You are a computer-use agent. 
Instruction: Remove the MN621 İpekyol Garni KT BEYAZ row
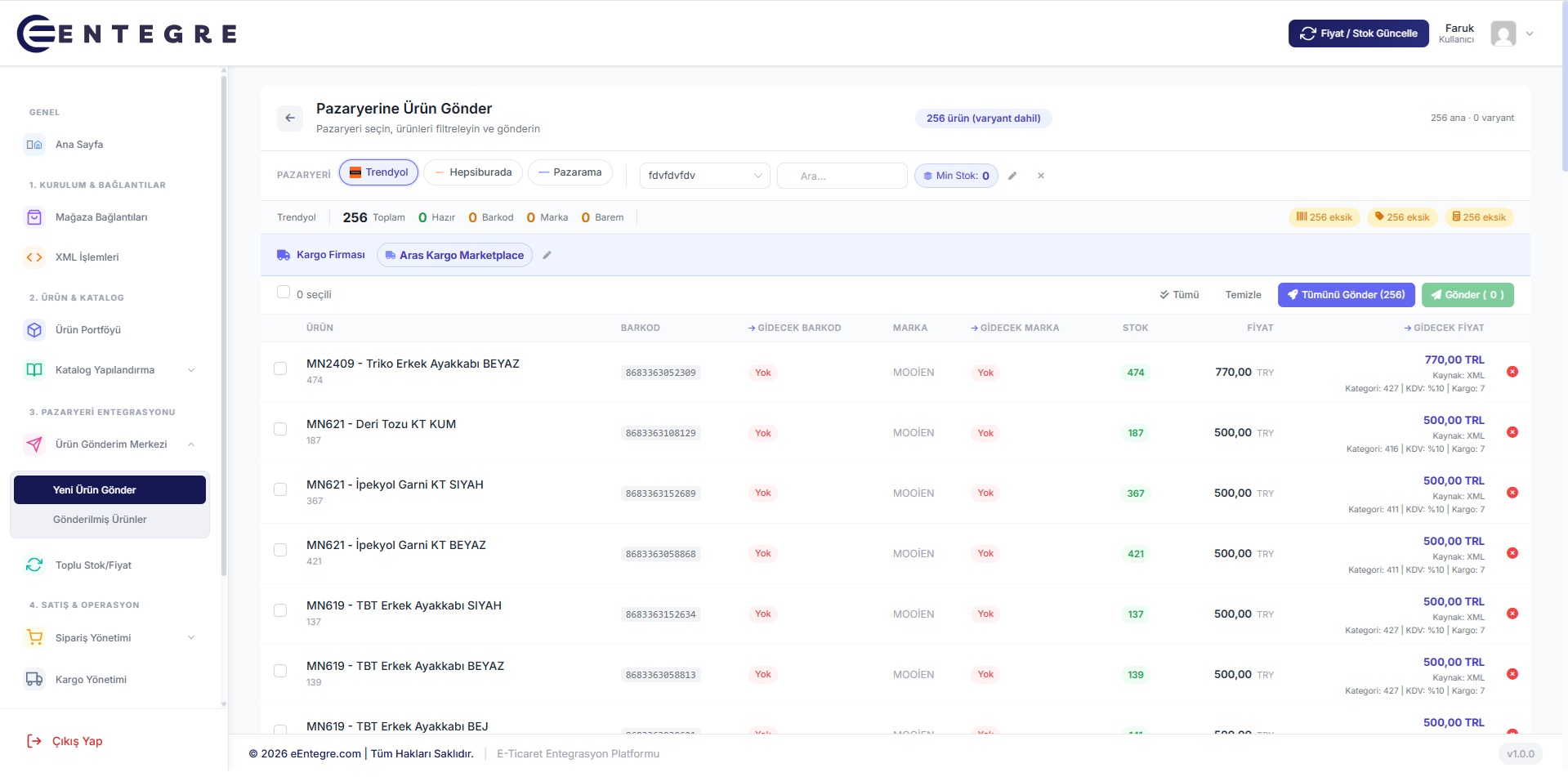[x=1512, y=553]
